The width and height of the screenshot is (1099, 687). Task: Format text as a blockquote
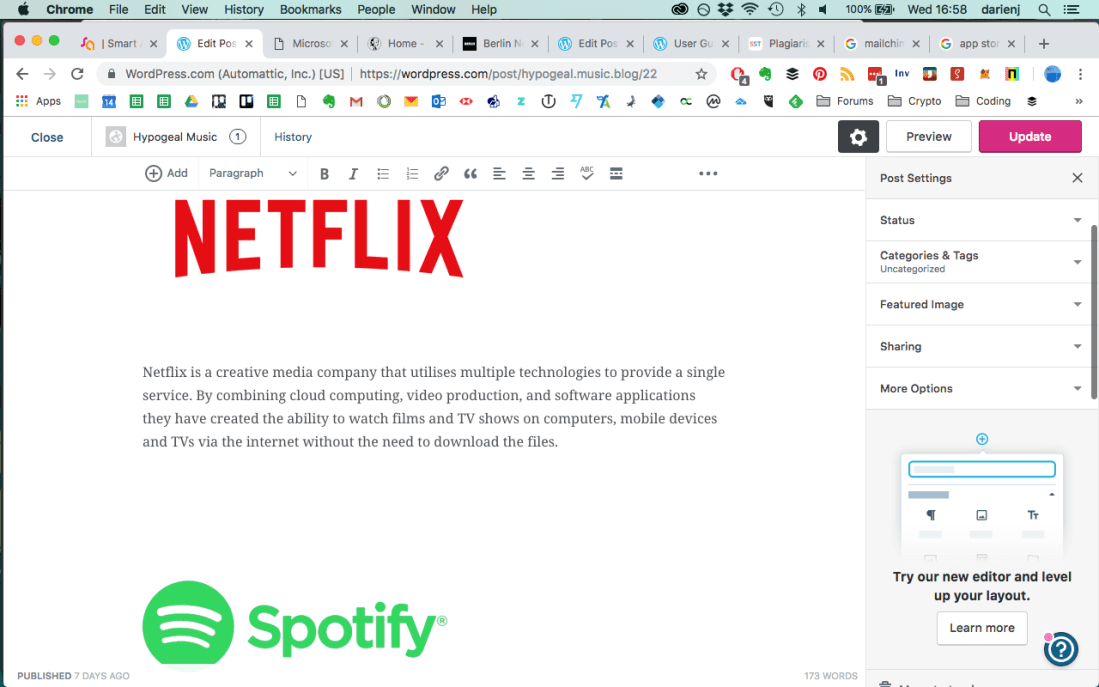coord(470,173)
